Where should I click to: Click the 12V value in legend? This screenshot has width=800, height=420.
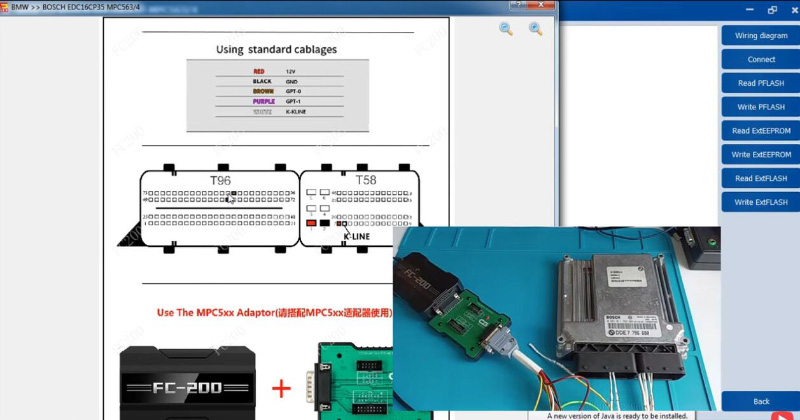click(290, 72)
